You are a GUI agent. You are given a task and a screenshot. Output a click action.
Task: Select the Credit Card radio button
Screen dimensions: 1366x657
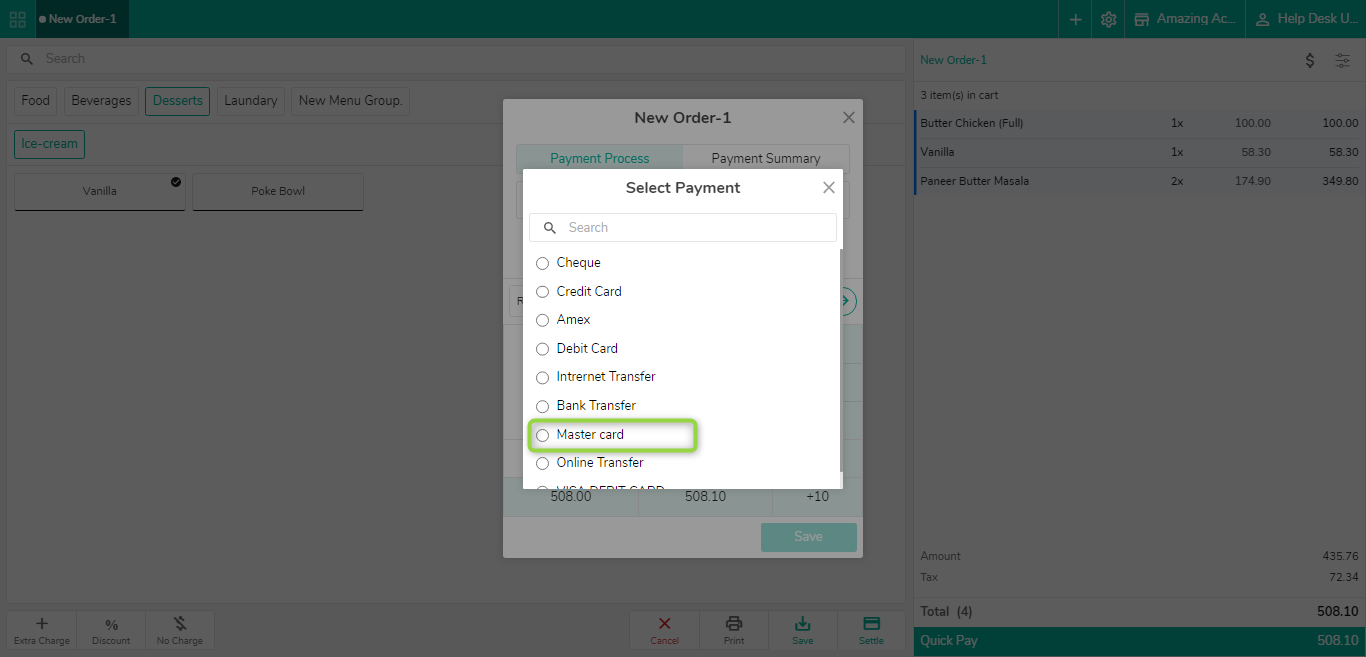pyautogui.click(x=543, y=292)
